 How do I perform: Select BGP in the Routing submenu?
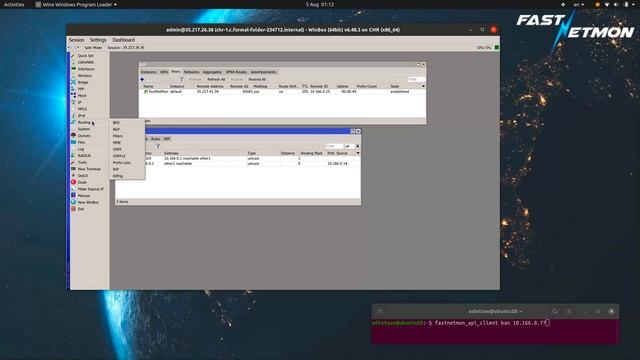(116, 129)
